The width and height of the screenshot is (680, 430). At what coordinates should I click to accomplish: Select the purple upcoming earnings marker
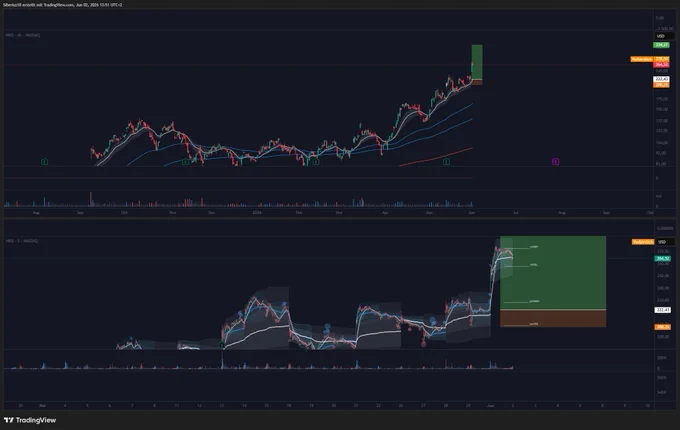(x=556, y=162)
